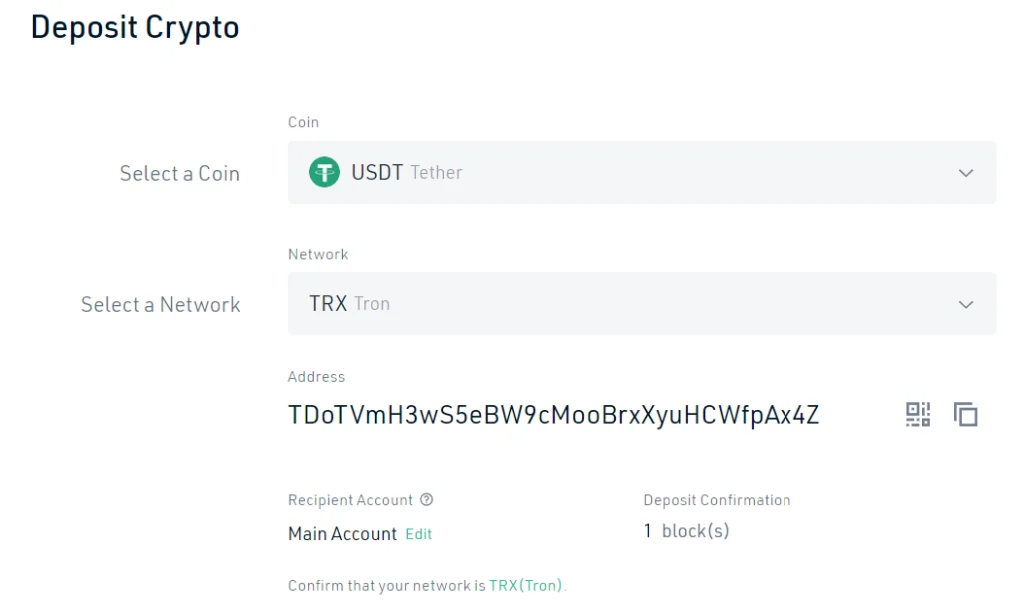Edit the recipient Main Account

coord(419,534)
